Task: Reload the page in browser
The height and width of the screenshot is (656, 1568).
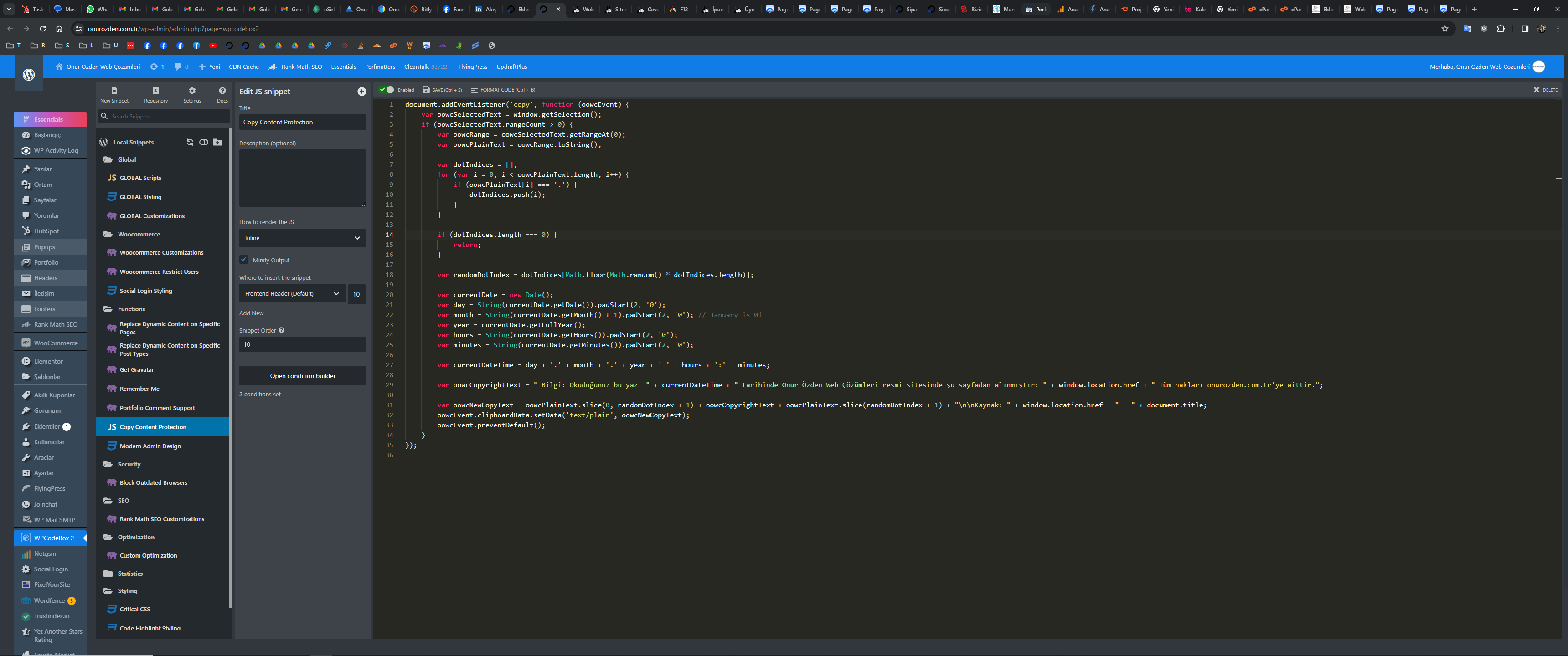Action: 42,29
